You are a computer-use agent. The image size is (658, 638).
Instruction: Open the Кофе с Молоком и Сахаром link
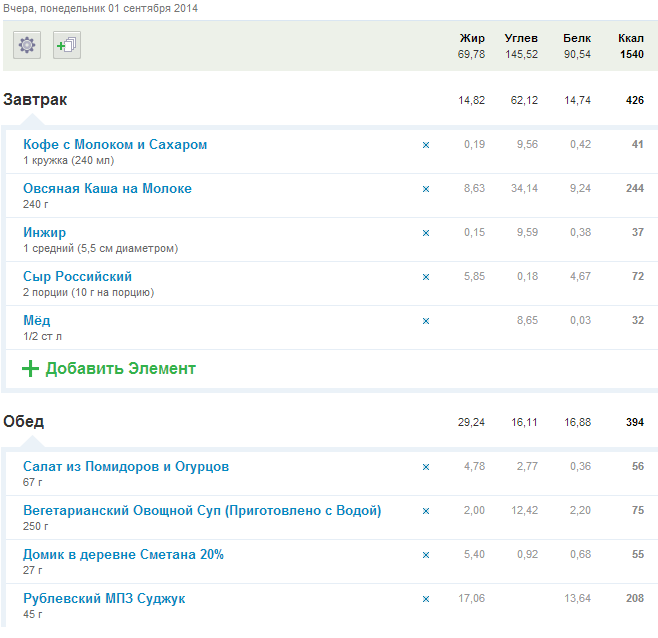pyautogui.click(x=115, y=144)
